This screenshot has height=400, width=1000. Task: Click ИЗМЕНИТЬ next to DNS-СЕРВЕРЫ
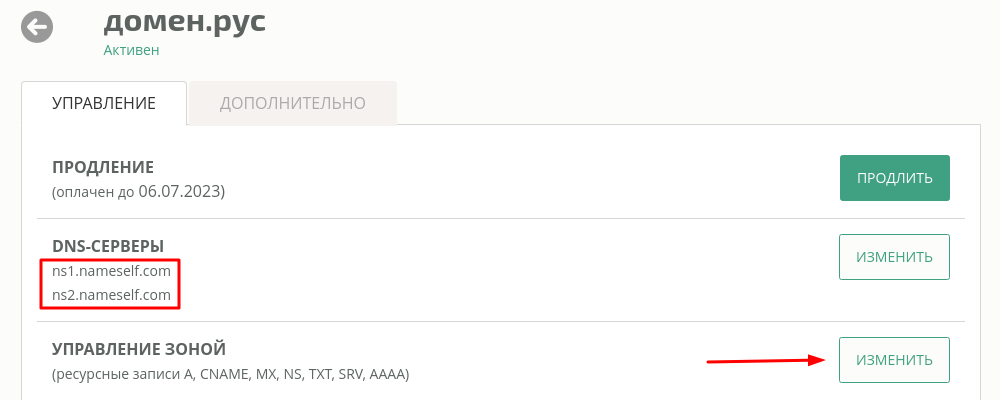pos(895,257)
